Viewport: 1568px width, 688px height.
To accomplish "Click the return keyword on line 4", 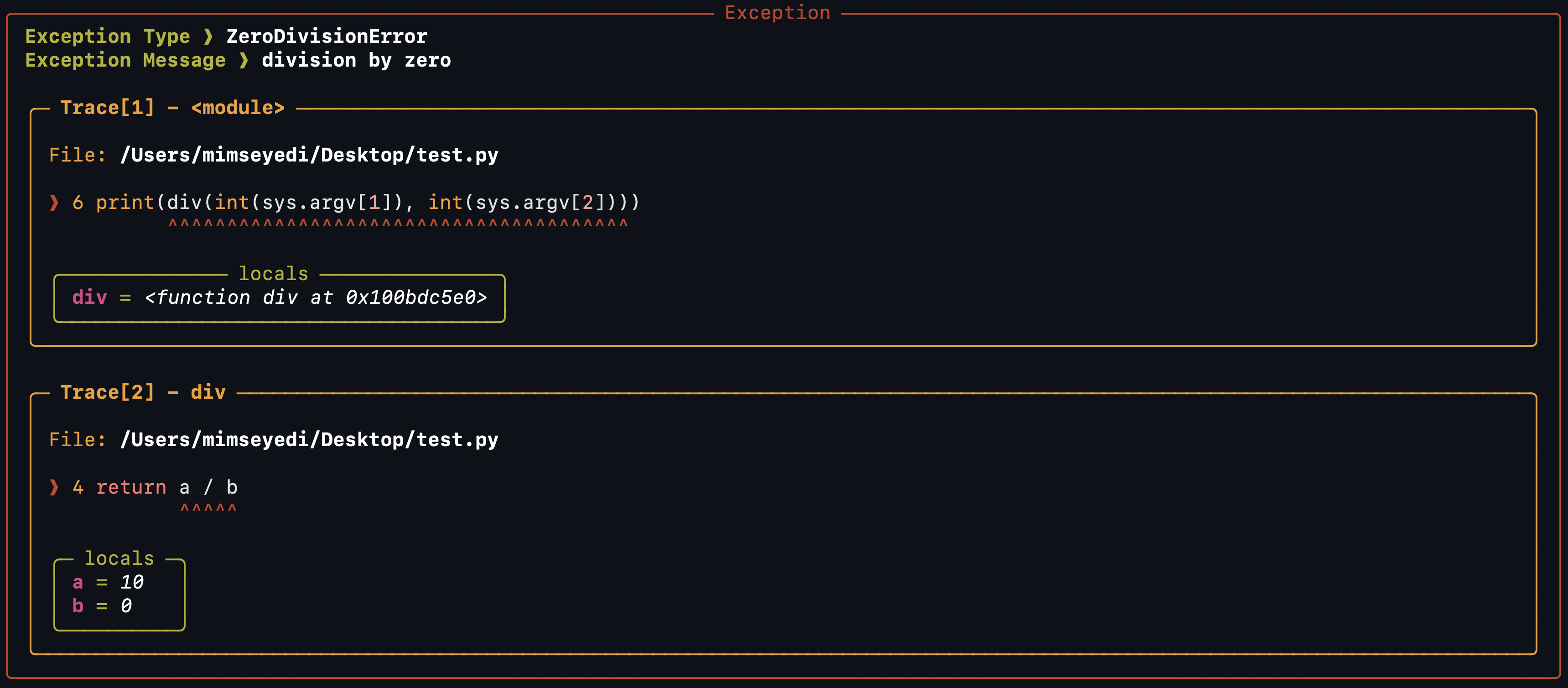I will coord(131,487).
